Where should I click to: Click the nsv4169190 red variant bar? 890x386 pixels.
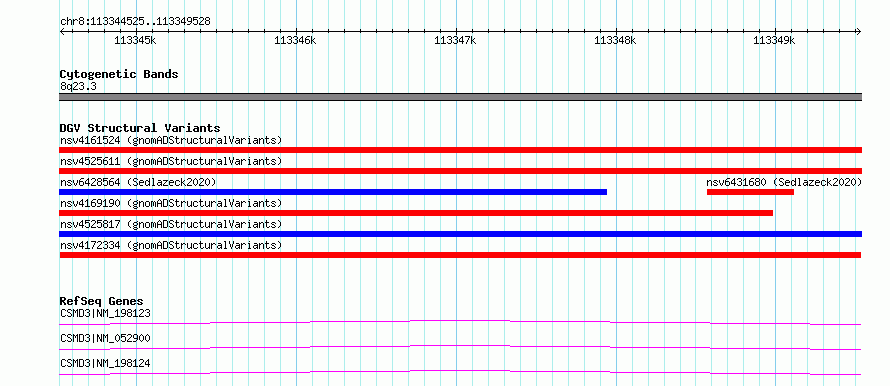coord(416,213)
